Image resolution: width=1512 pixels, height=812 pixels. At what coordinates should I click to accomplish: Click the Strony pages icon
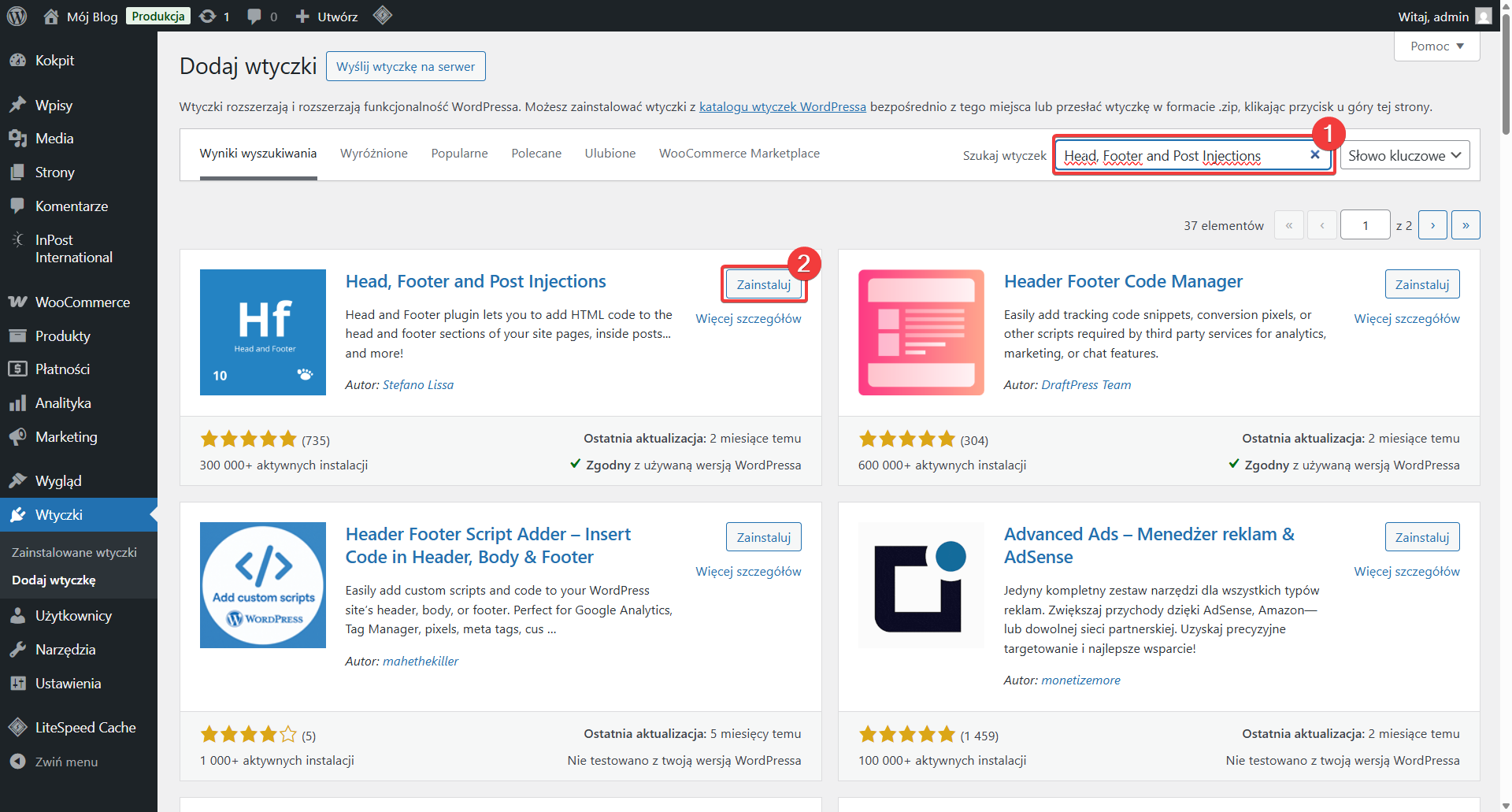[17, 172]
